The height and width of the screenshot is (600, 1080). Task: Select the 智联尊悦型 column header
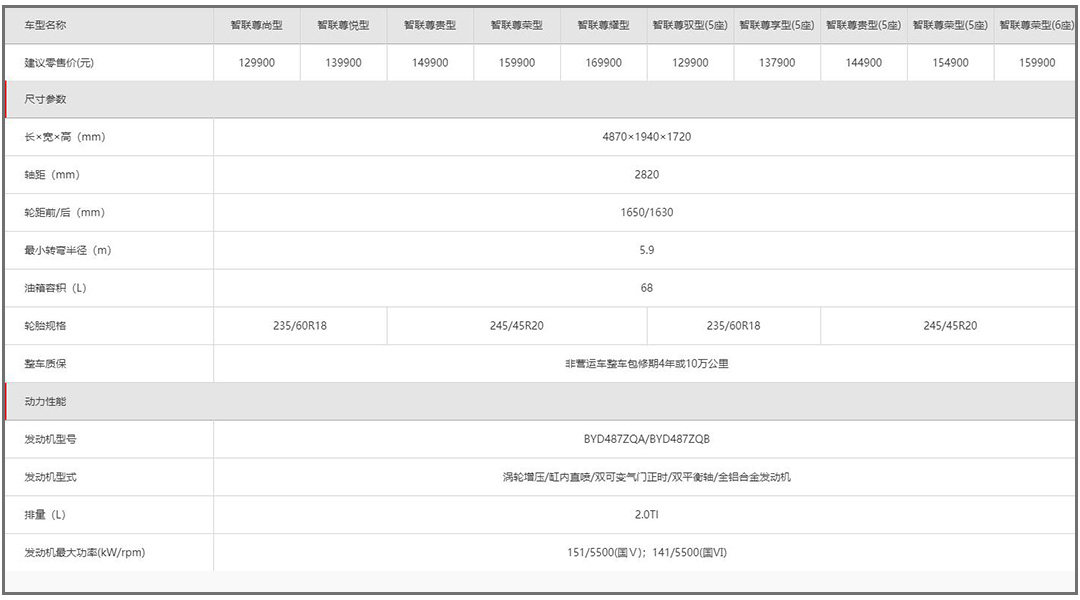[343, 25]
